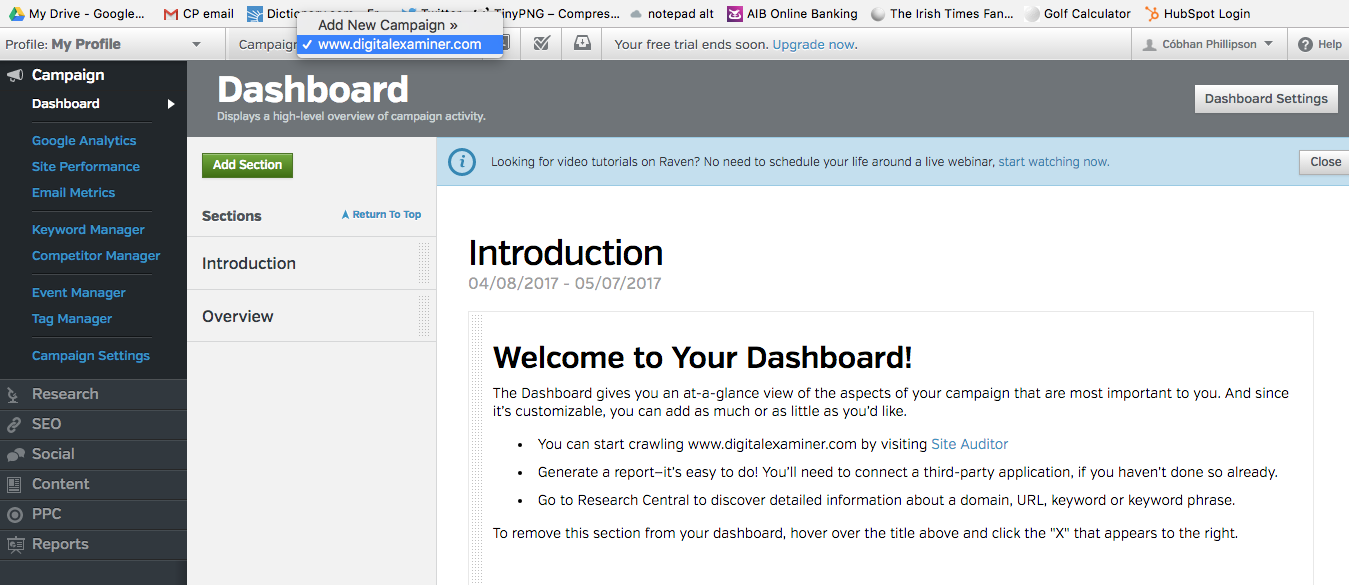The width and height of the screenshot is (1349, 585).
Task: Click the green Add Section button
Action: [x=247, y=165]
